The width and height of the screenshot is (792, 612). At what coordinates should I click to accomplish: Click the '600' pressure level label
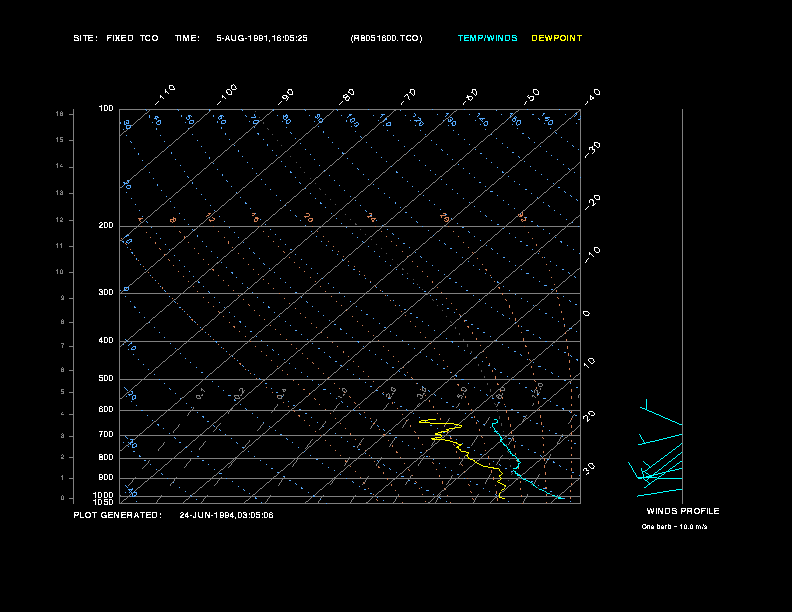tap(106, 410)
